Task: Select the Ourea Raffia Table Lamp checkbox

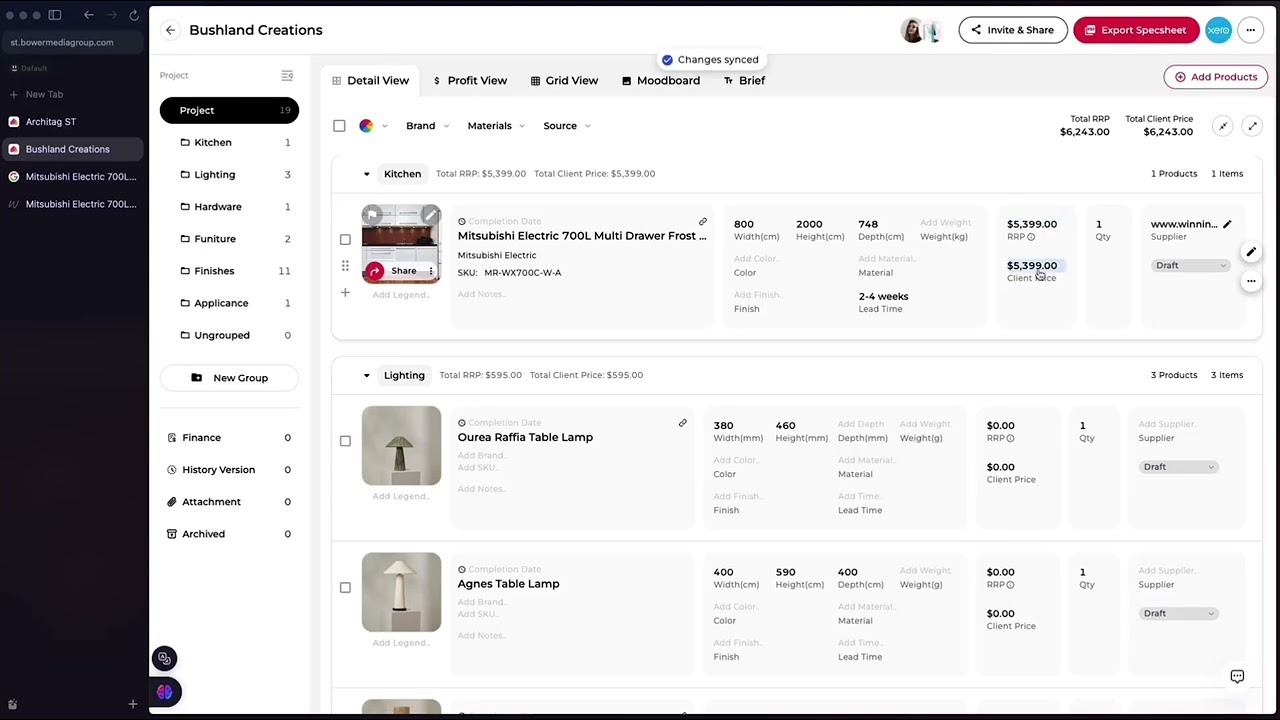Action: [x=345, y=441]
